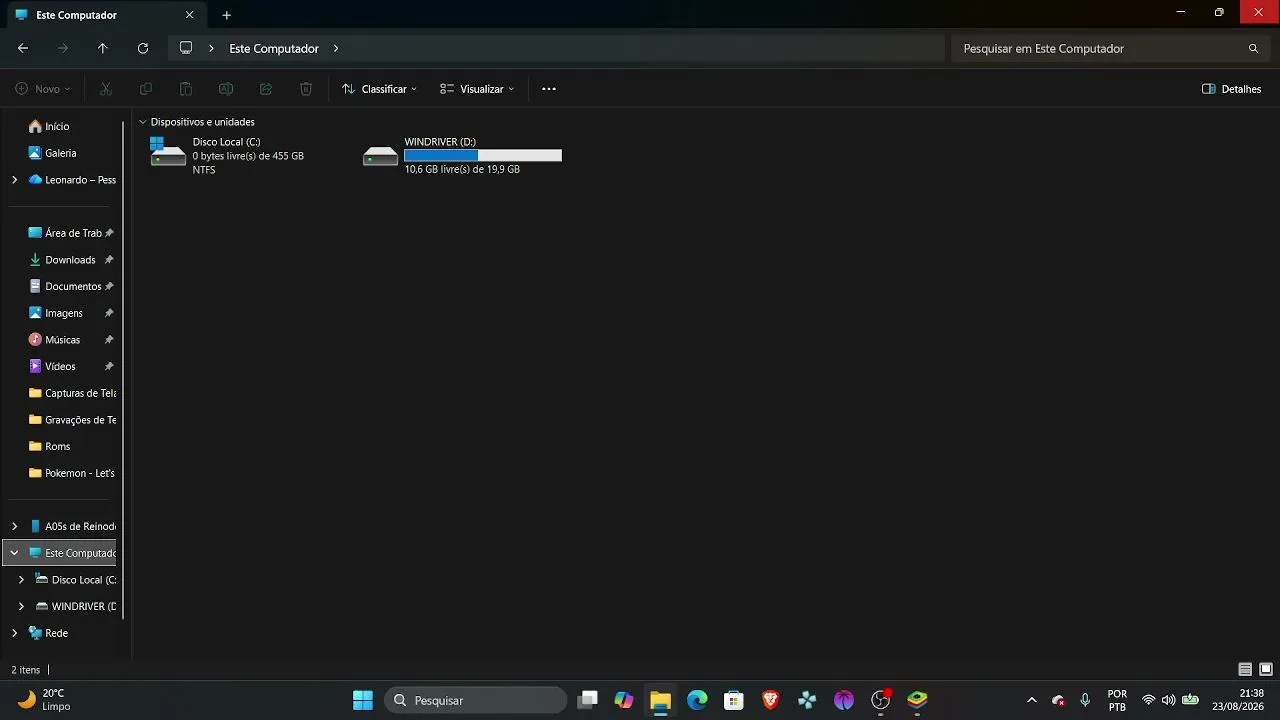Select the Este Computador tab
1280x720 pixels.
(104, 15)
